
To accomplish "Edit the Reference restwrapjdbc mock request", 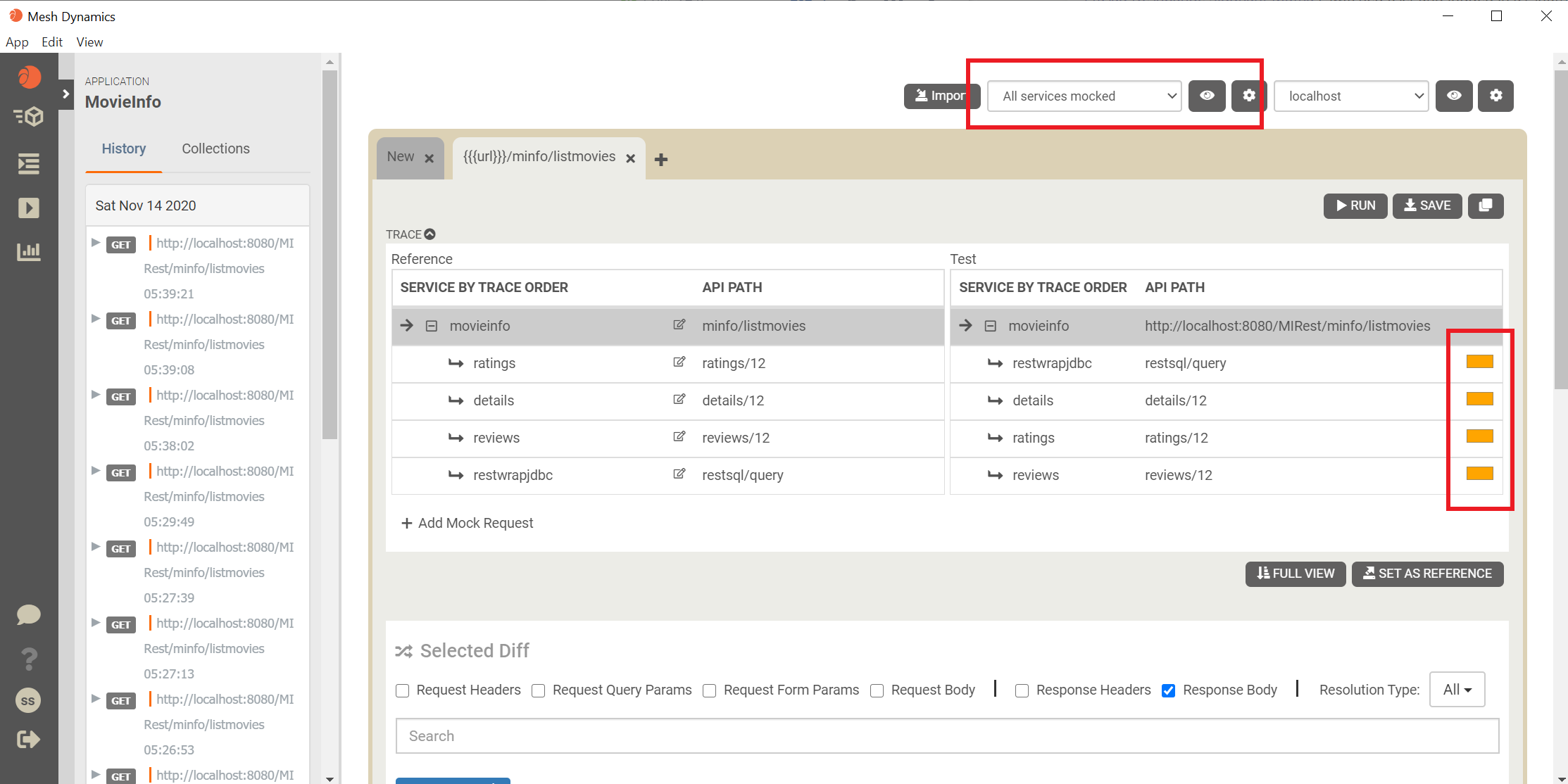I will (x=679, y=474).
